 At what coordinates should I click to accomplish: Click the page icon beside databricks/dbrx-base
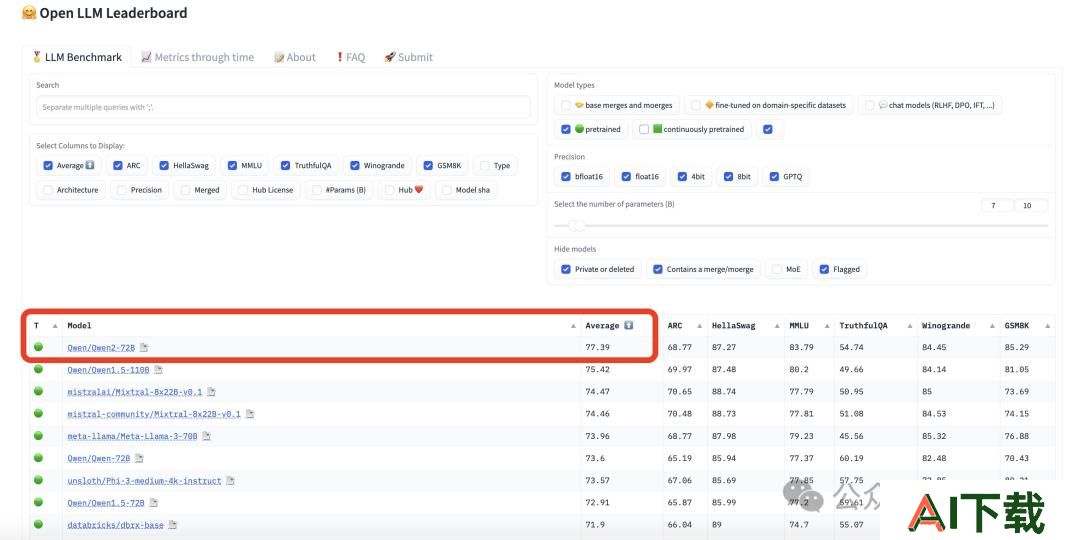click(173, 525)
